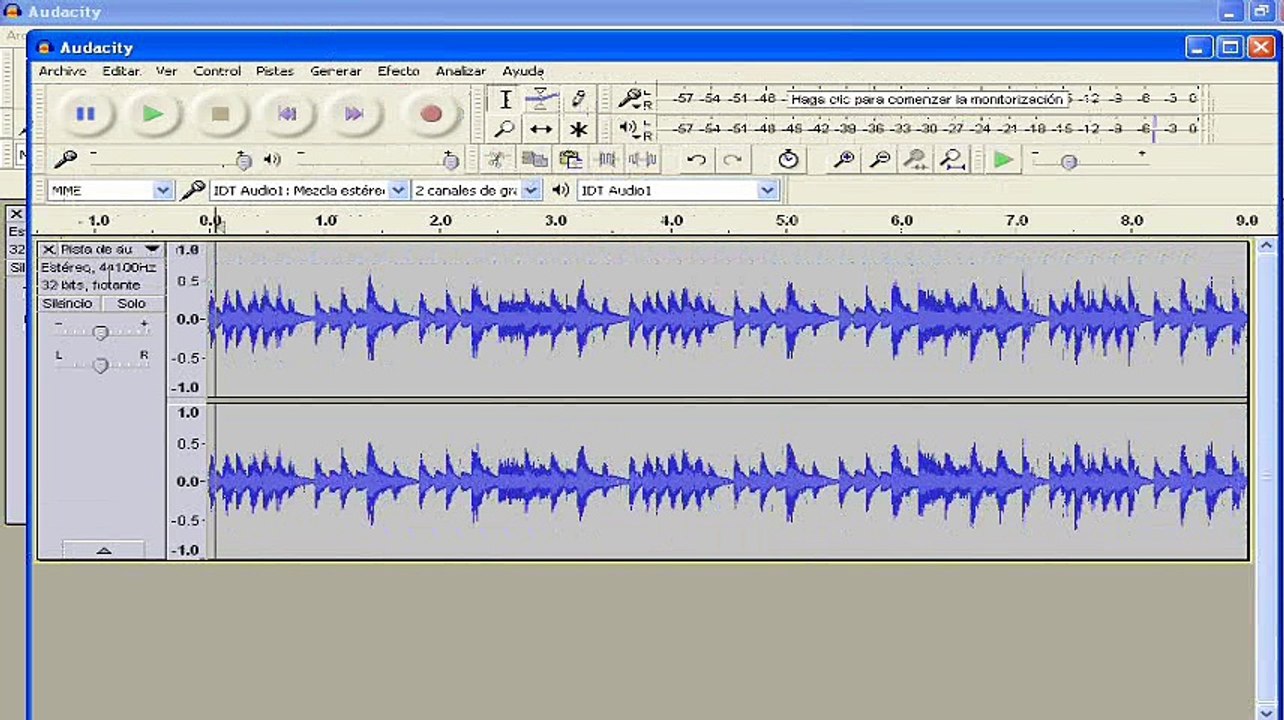Click the Play-at-speed green arrow

1003,159
